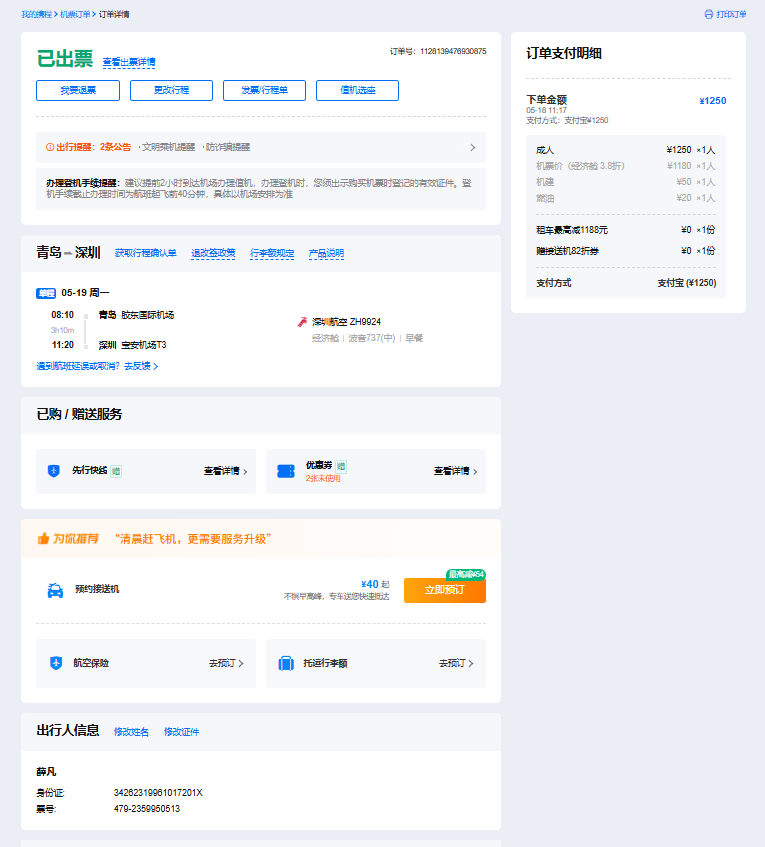The image size is (765, 847).
Task: Open 去预订 for 托运行李额
Action: [x=456, y=663]
